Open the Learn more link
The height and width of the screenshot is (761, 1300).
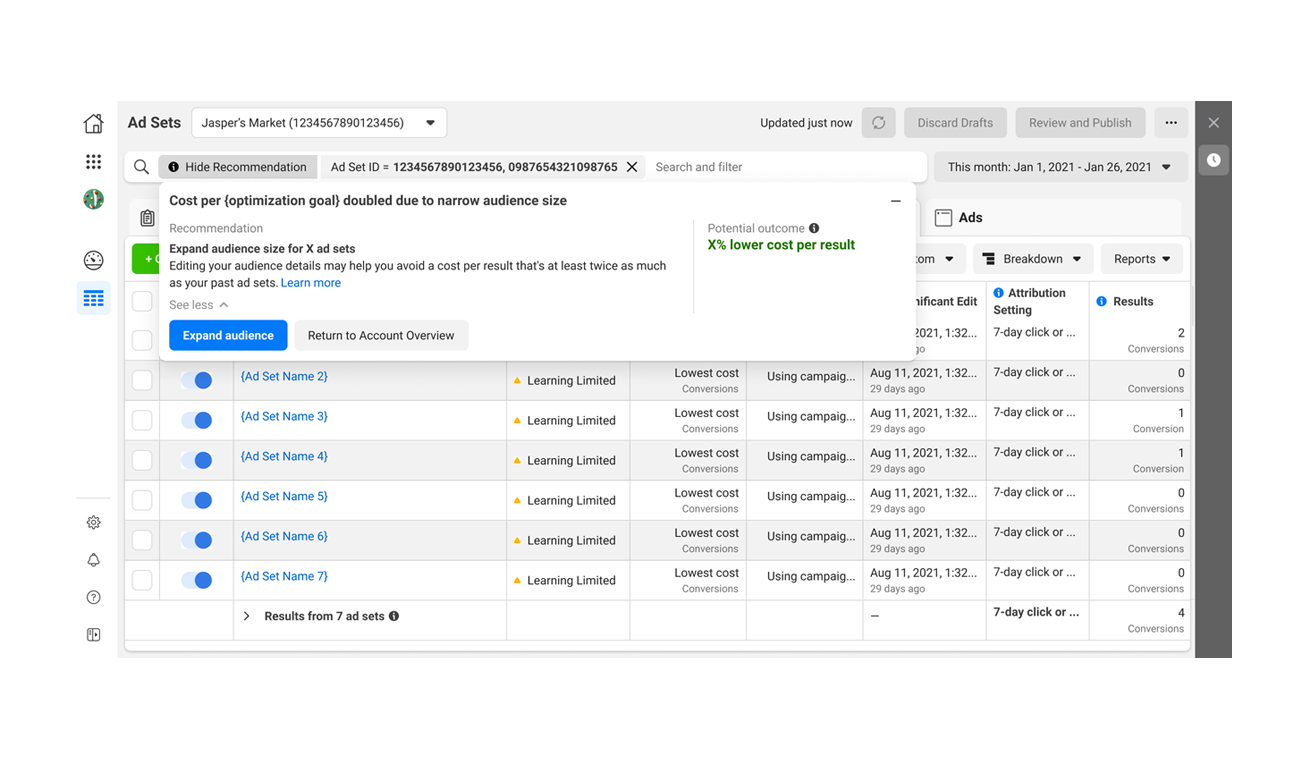coord(310,283)
